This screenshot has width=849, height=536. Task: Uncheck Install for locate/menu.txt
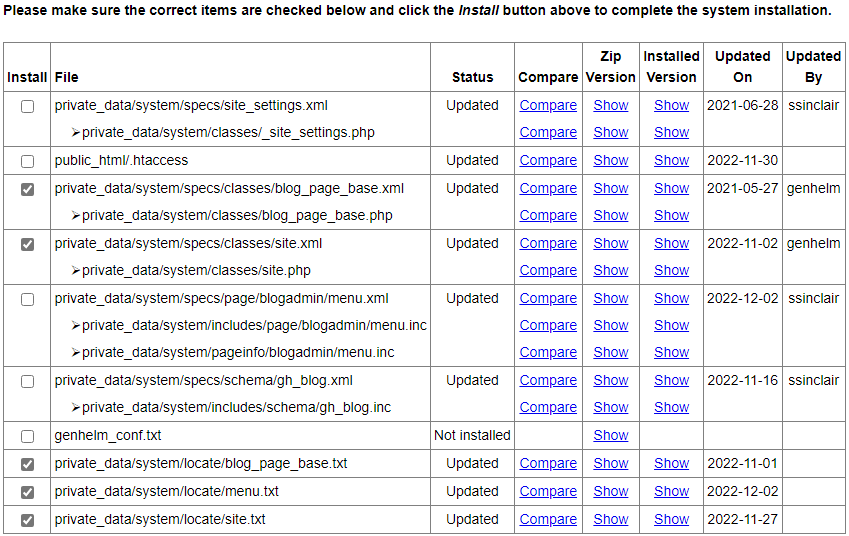tap(27, 492)
